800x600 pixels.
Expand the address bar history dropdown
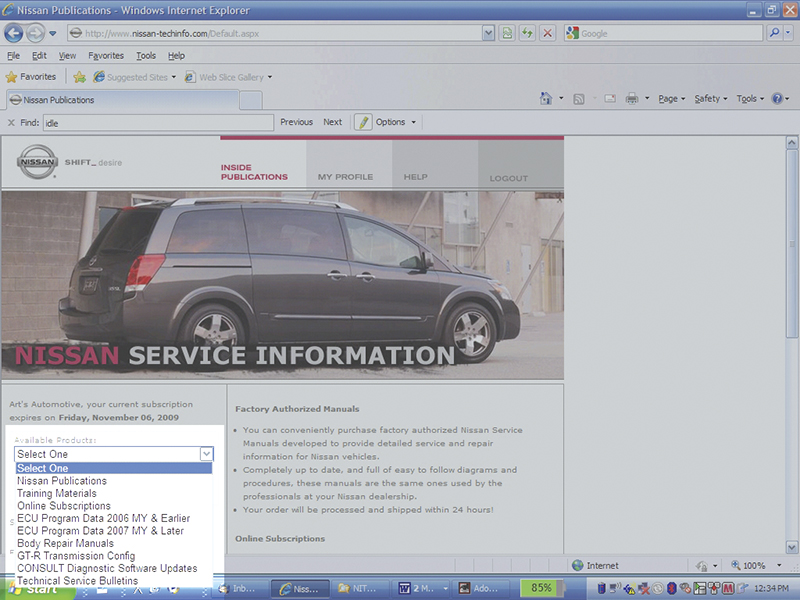tap(488, 34)
